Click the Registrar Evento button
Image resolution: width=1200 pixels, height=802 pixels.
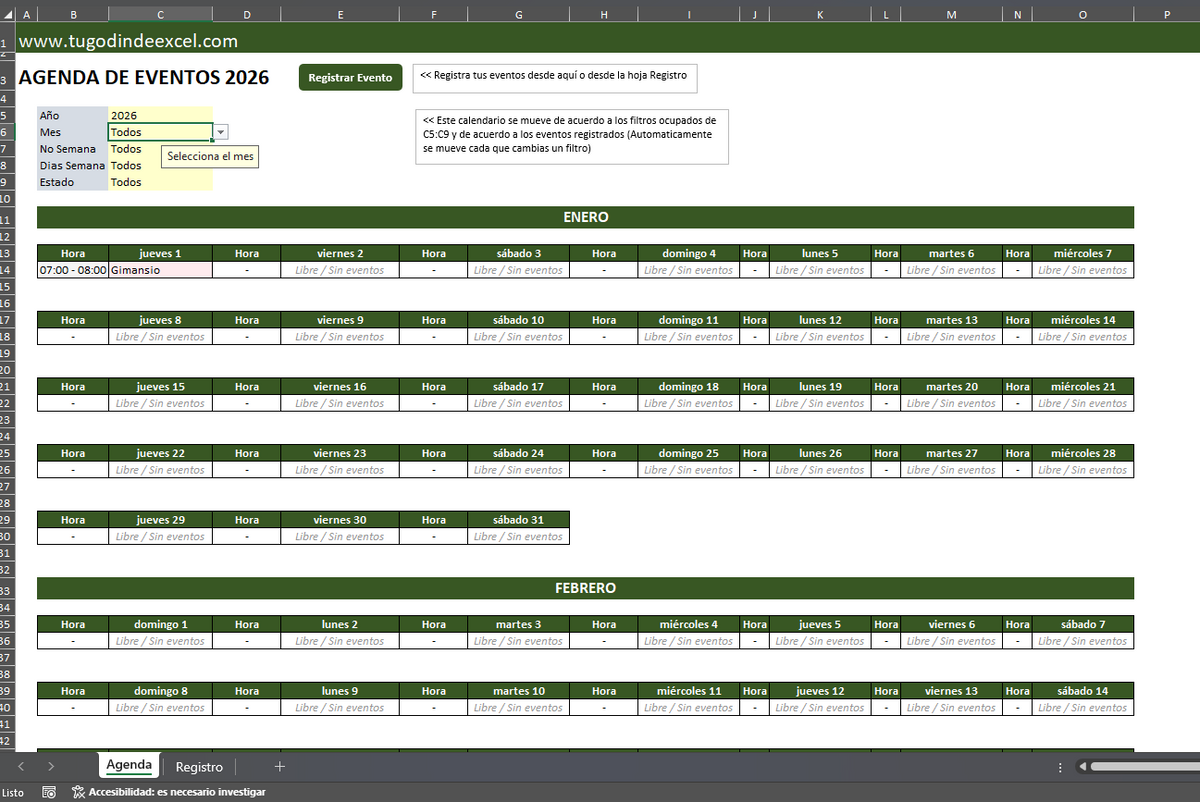click(350, 77)
